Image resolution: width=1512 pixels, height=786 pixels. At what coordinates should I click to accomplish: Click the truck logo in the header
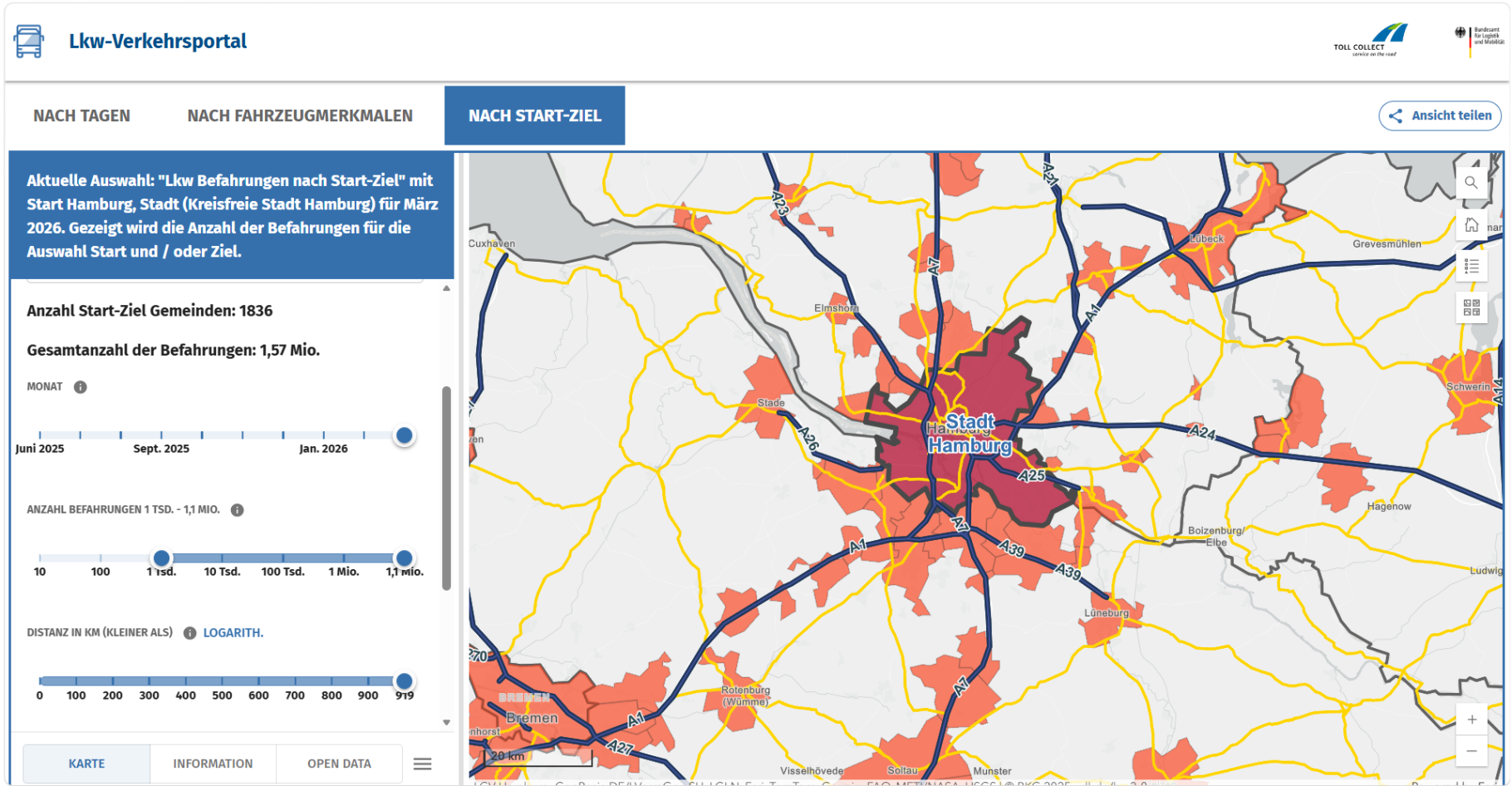(29, 41)
